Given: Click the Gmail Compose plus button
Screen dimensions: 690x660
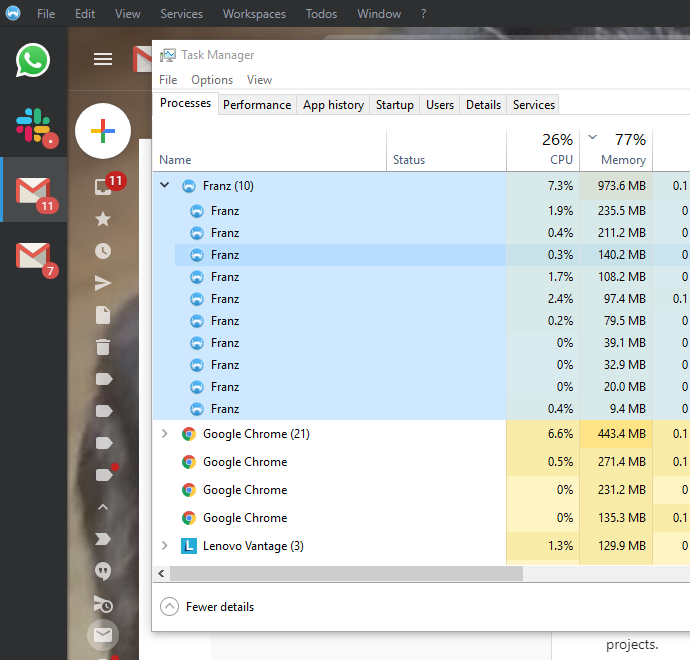Looking at the screenshot, I should pos(103,131).
